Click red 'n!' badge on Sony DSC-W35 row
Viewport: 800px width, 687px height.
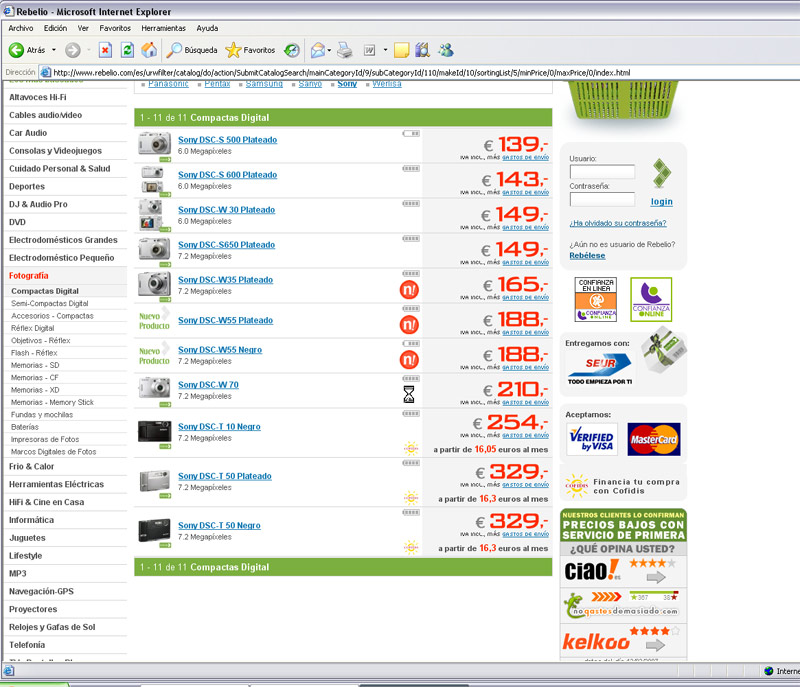click(409, 290)
